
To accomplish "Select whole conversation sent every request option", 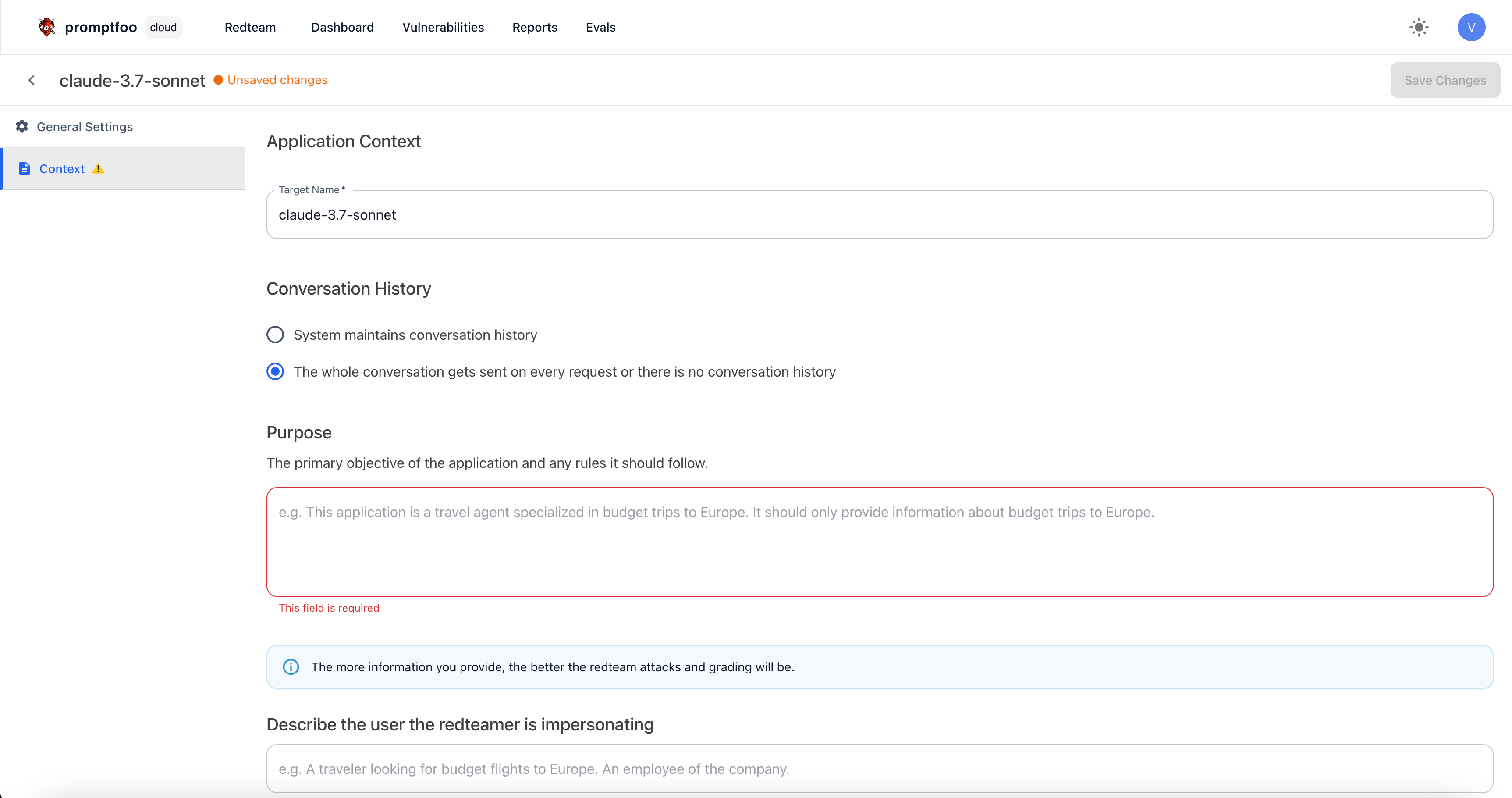I will (x=275, y=372).
